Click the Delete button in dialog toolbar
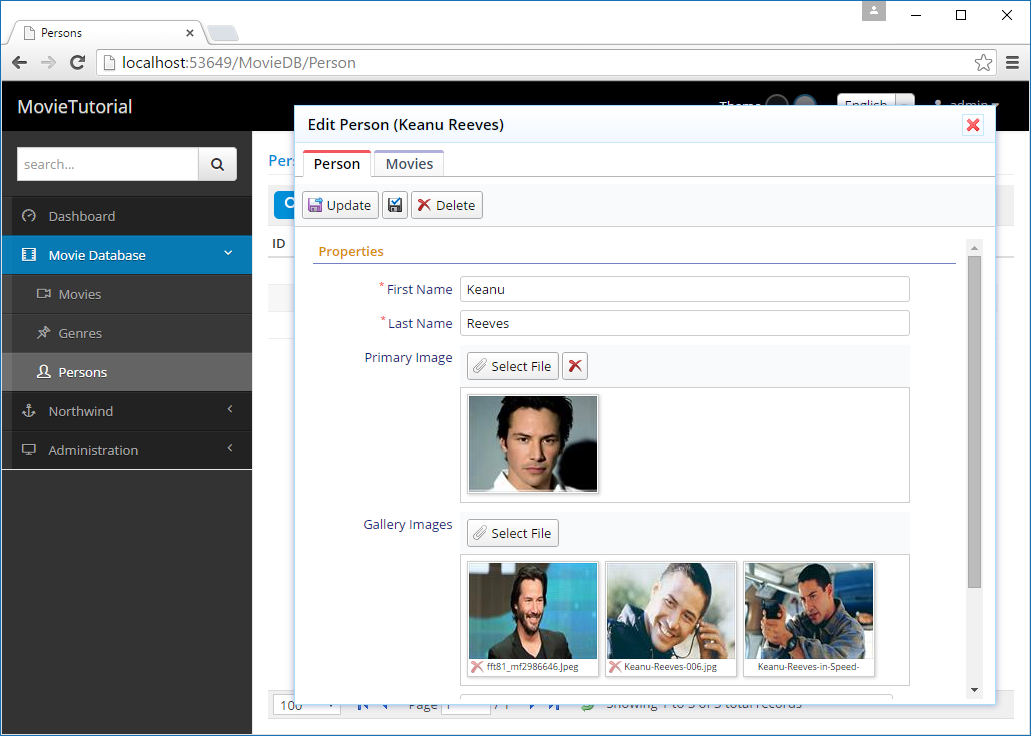Image resolution: width=1031 pixels, height=736 pixels. pos(446,205)
